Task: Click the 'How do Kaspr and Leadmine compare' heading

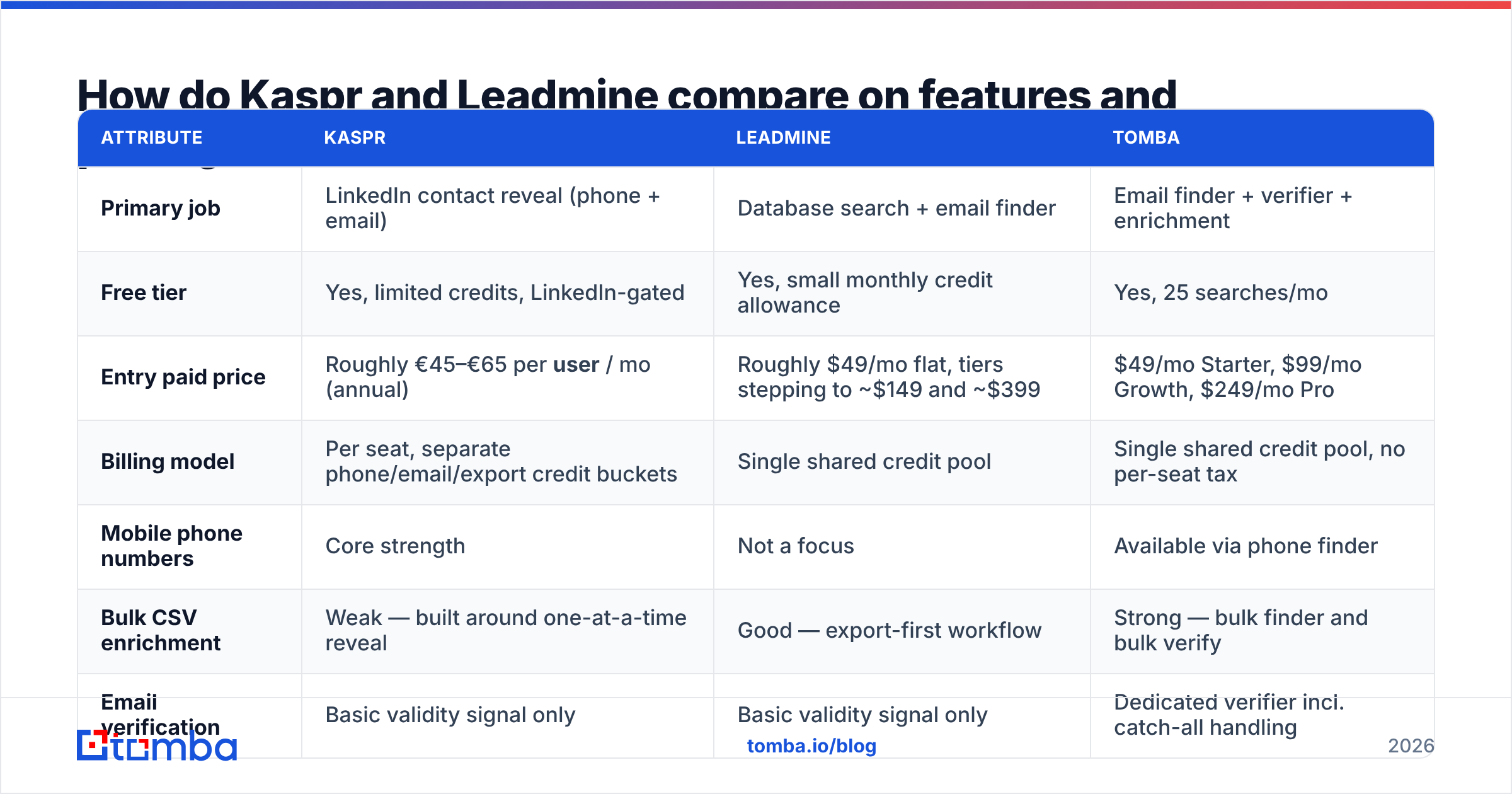Action: 627,94
